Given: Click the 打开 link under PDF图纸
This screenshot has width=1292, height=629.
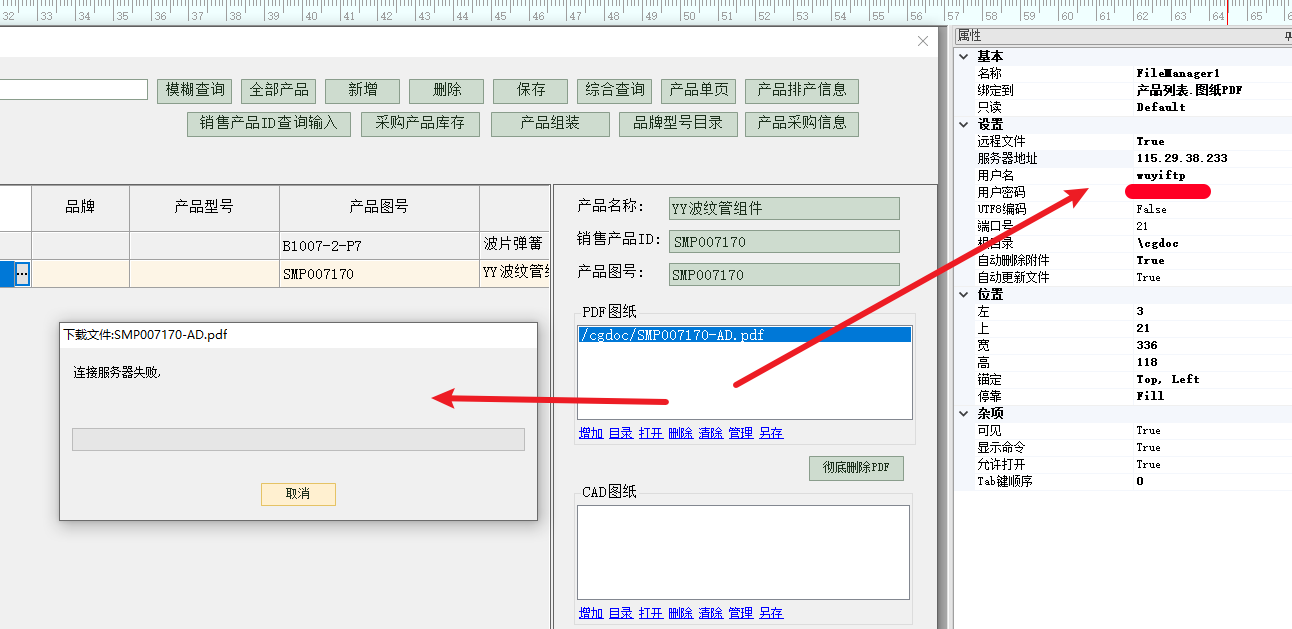Looking at the screenshot, I should (x=650, y=433).
